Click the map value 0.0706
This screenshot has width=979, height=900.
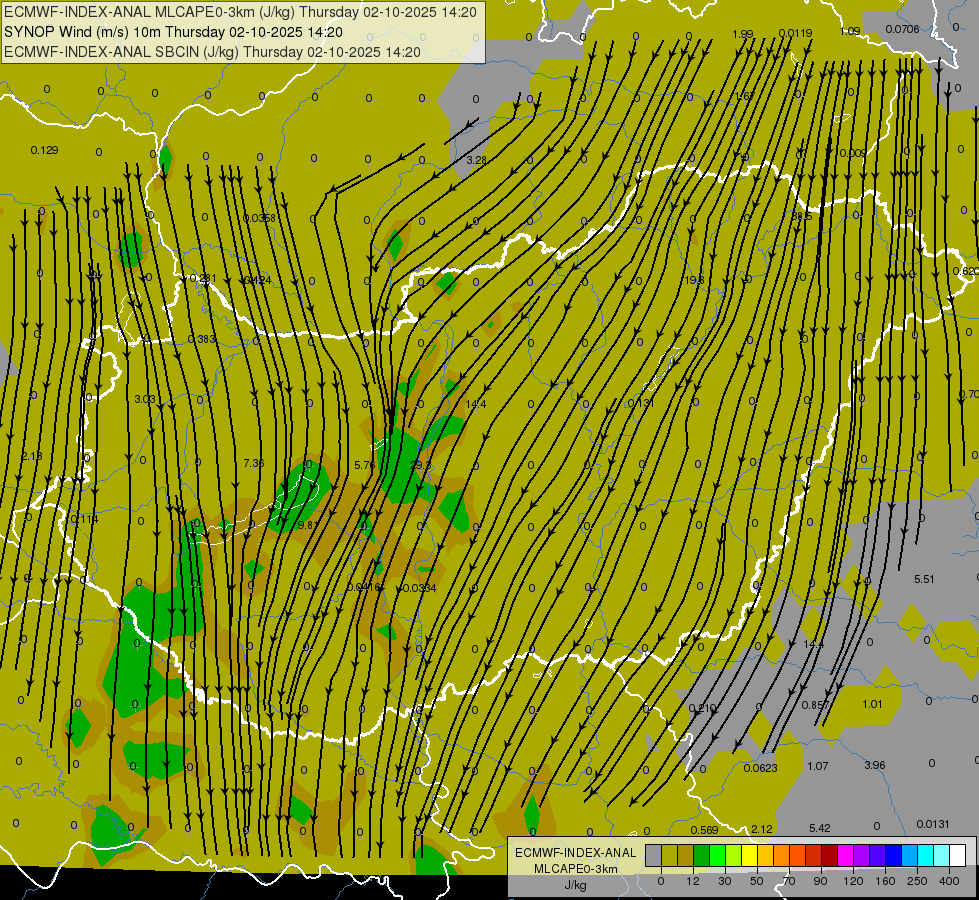coord(902,29)
